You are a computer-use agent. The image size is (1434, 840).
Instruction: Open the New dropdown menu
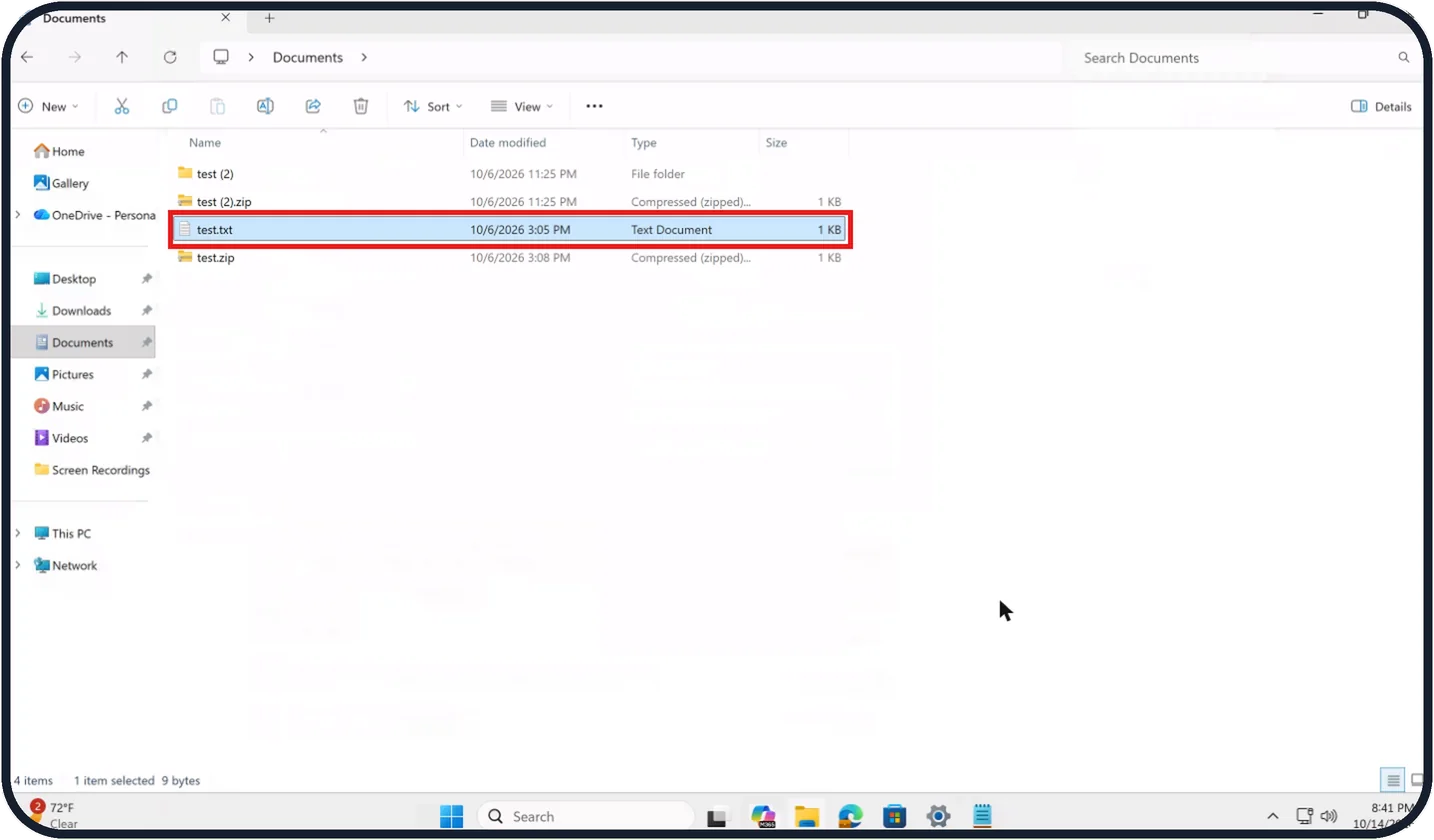(48, 106)
